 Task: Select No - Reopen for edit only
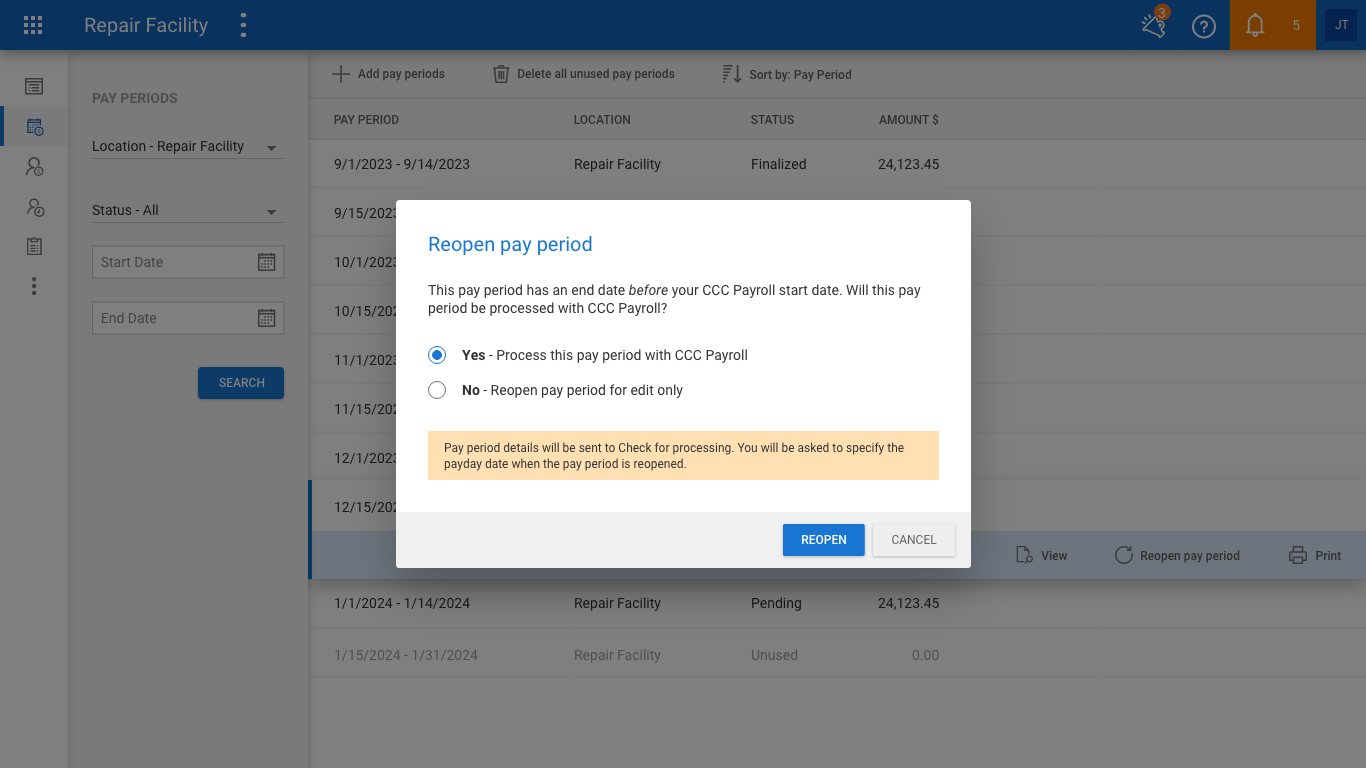pos(437,390)
